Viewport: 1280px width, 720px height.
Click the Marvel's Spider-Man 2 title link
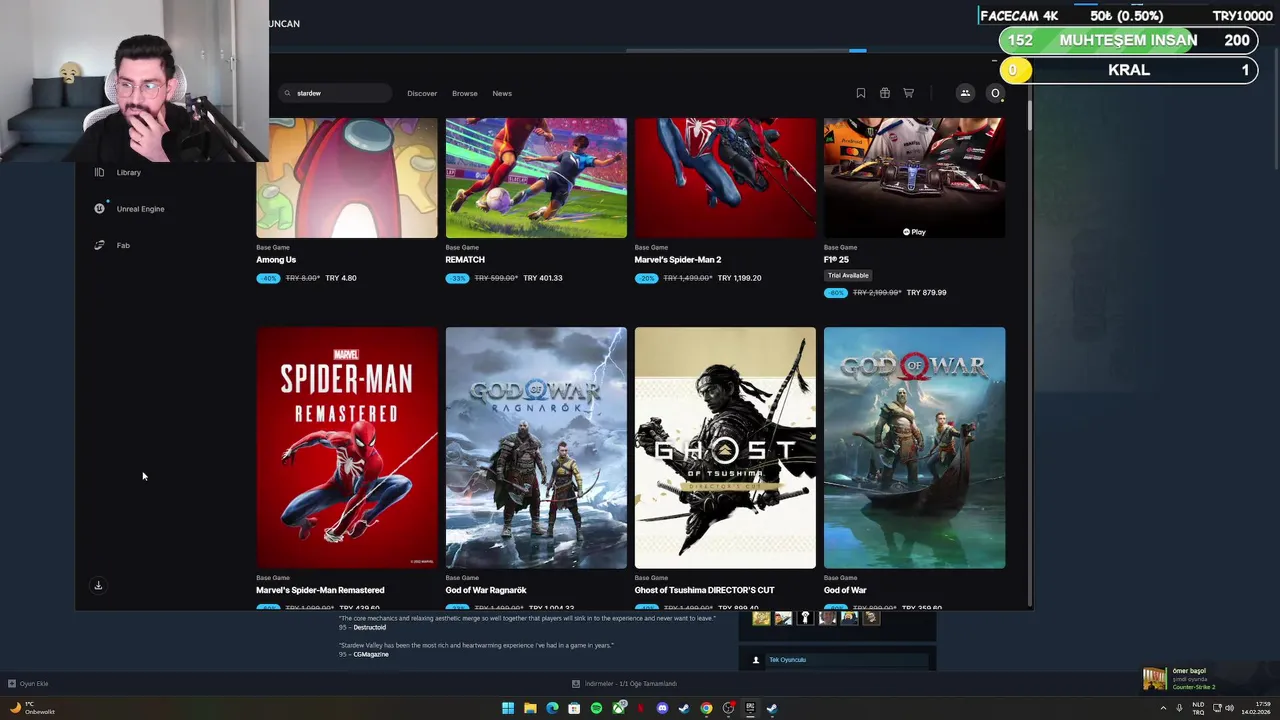coord(677,260)
